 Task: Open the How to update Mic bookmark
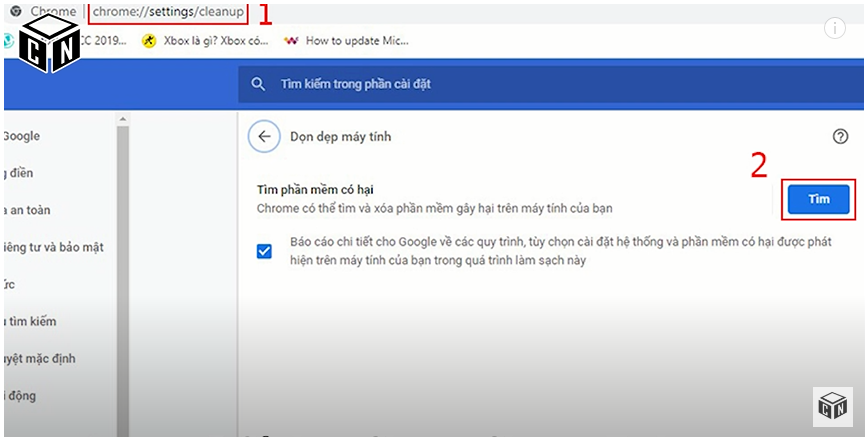click(x=346, y=40)
